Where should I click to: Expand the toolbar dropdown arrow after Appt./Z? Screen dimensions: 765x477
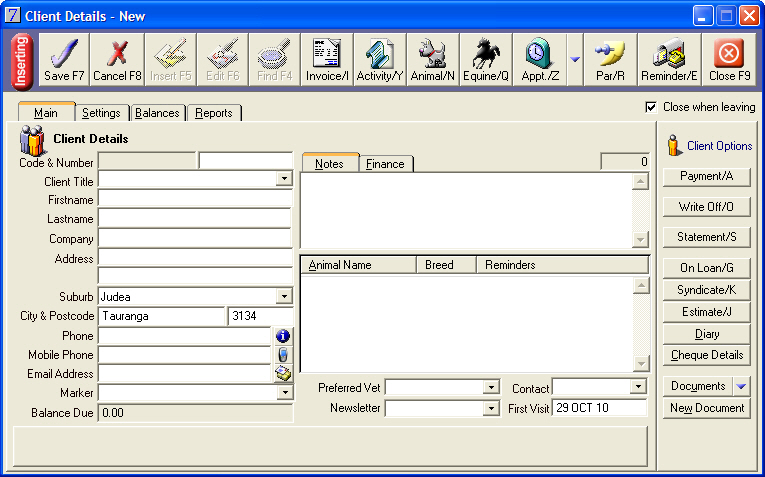click(575, 60)
